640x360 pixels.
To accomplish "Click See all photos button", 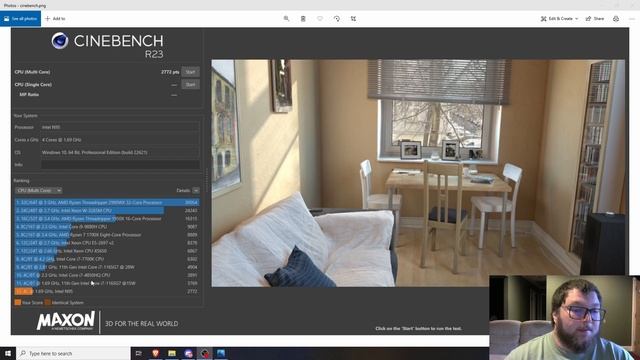I will tap(20, 19).
